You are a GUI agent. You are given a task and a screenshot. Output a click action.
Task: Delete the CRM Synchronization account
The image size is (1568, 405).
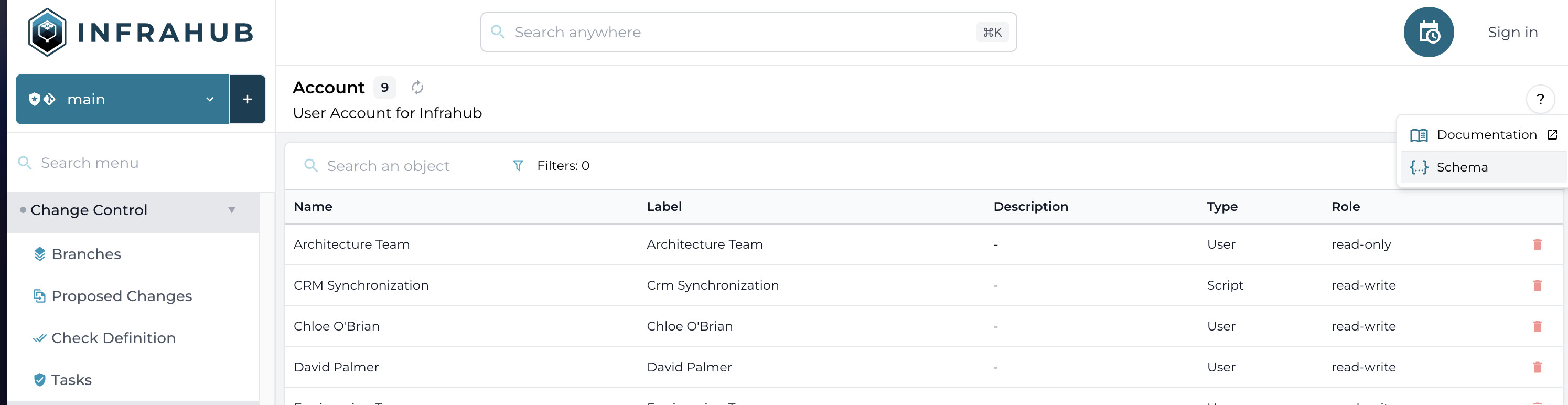coord(1537,285)
